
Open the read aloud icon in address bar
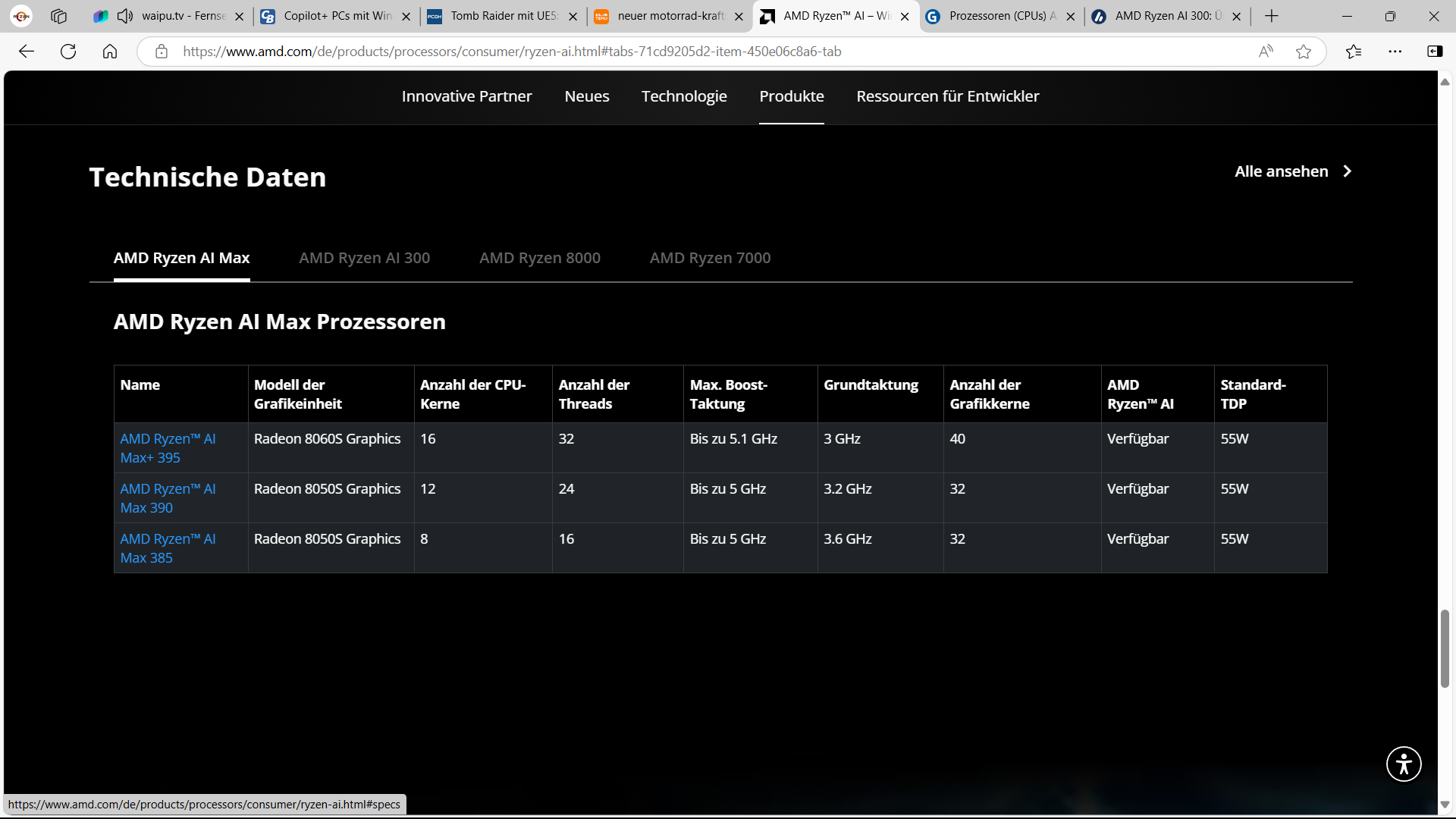click(x=1266, y=52)
